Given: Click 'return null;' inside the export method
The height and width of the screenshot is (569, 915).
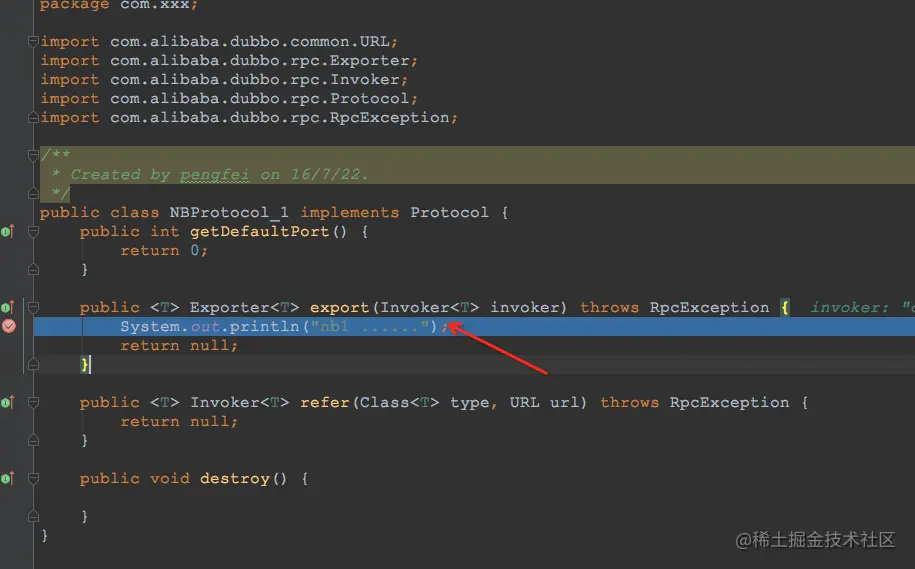Looking at the screenshot, I should tap(179, 345).
